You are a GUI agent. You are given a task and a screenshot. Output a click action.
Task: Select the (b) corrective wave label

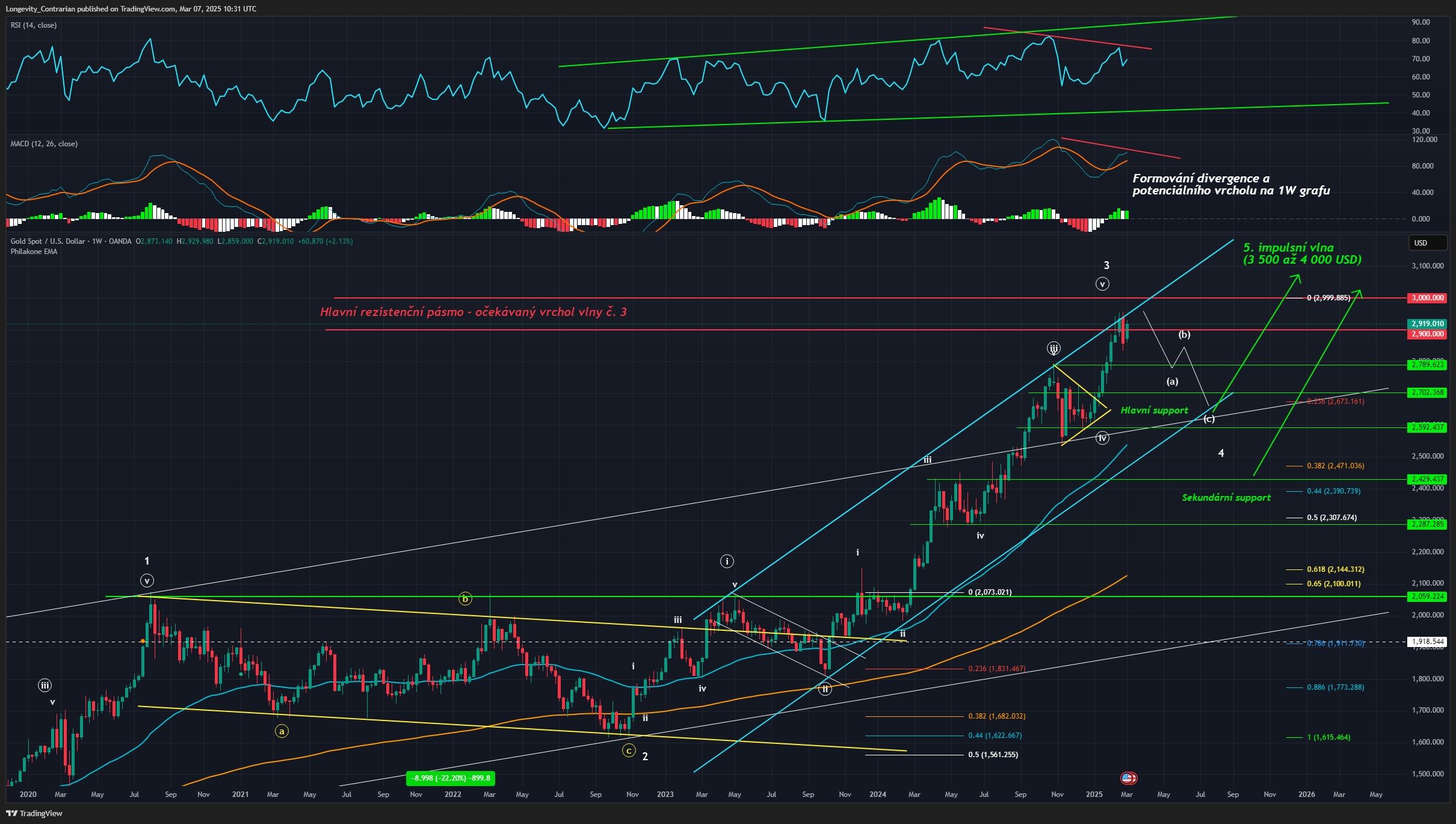pos(1184,335)
